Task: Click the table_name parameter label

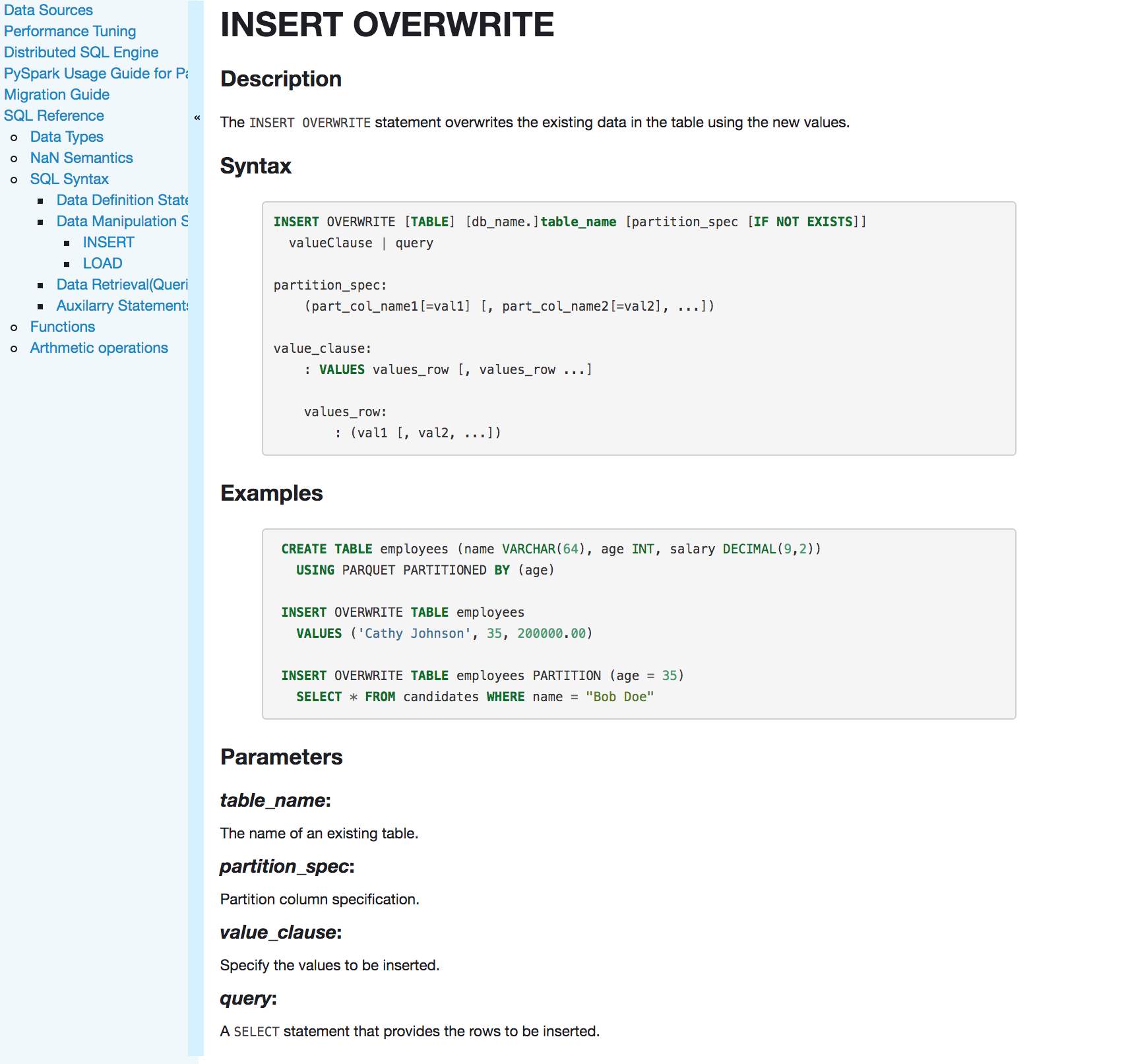Action: pyautogui.click(x=276, y=800)
